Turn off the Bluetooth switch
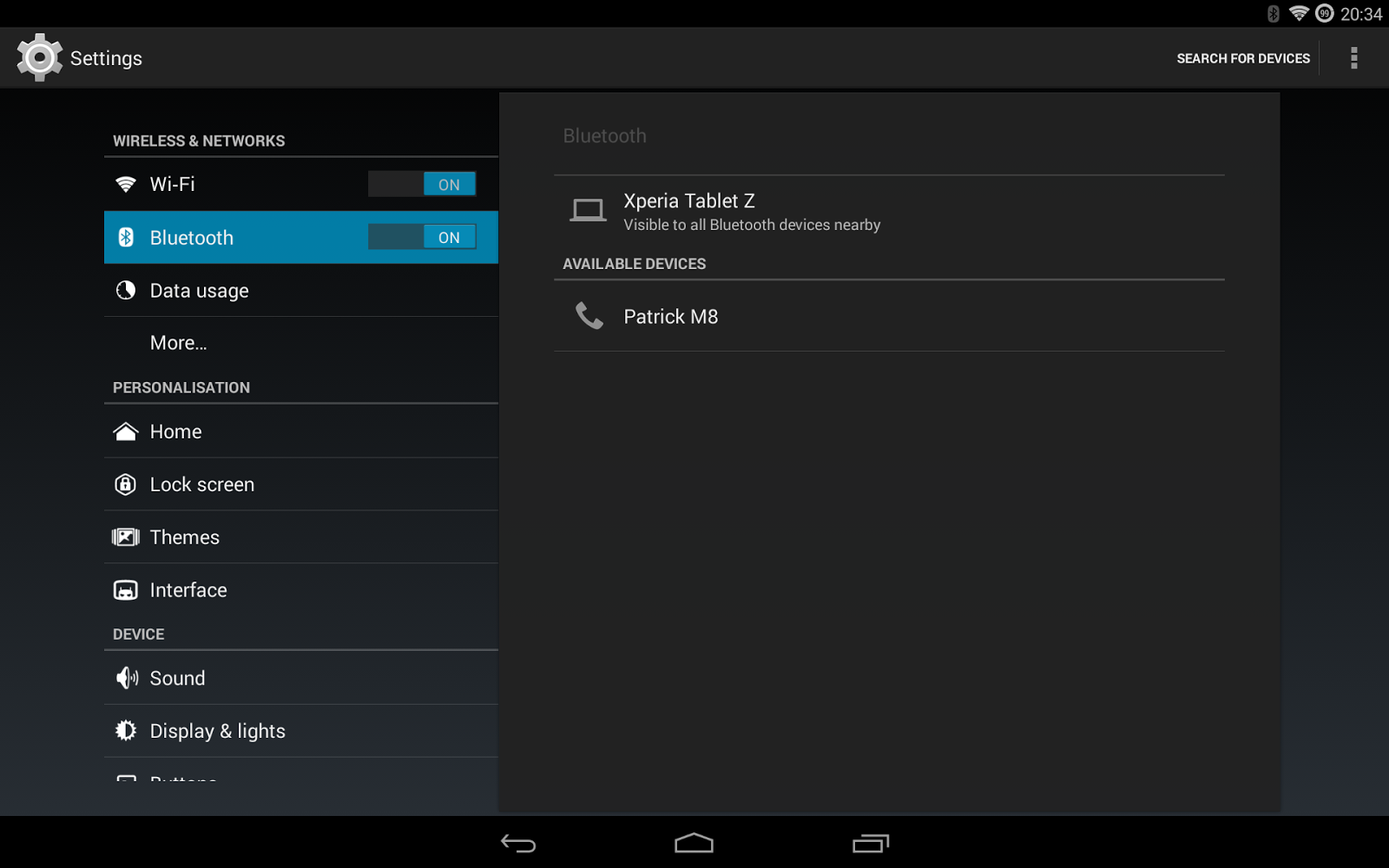Screen dimensions: 1389x868 click(x=422, y=237)
